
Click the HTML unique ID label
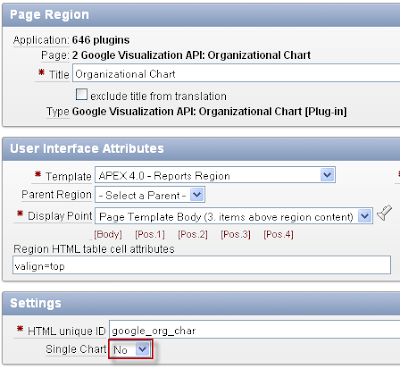coord(66,331)
